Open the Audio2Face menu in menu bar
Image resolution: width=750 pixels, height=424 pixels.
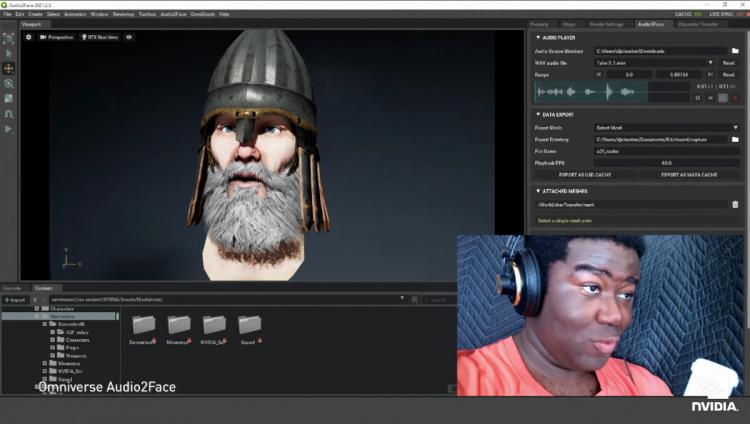173,14
